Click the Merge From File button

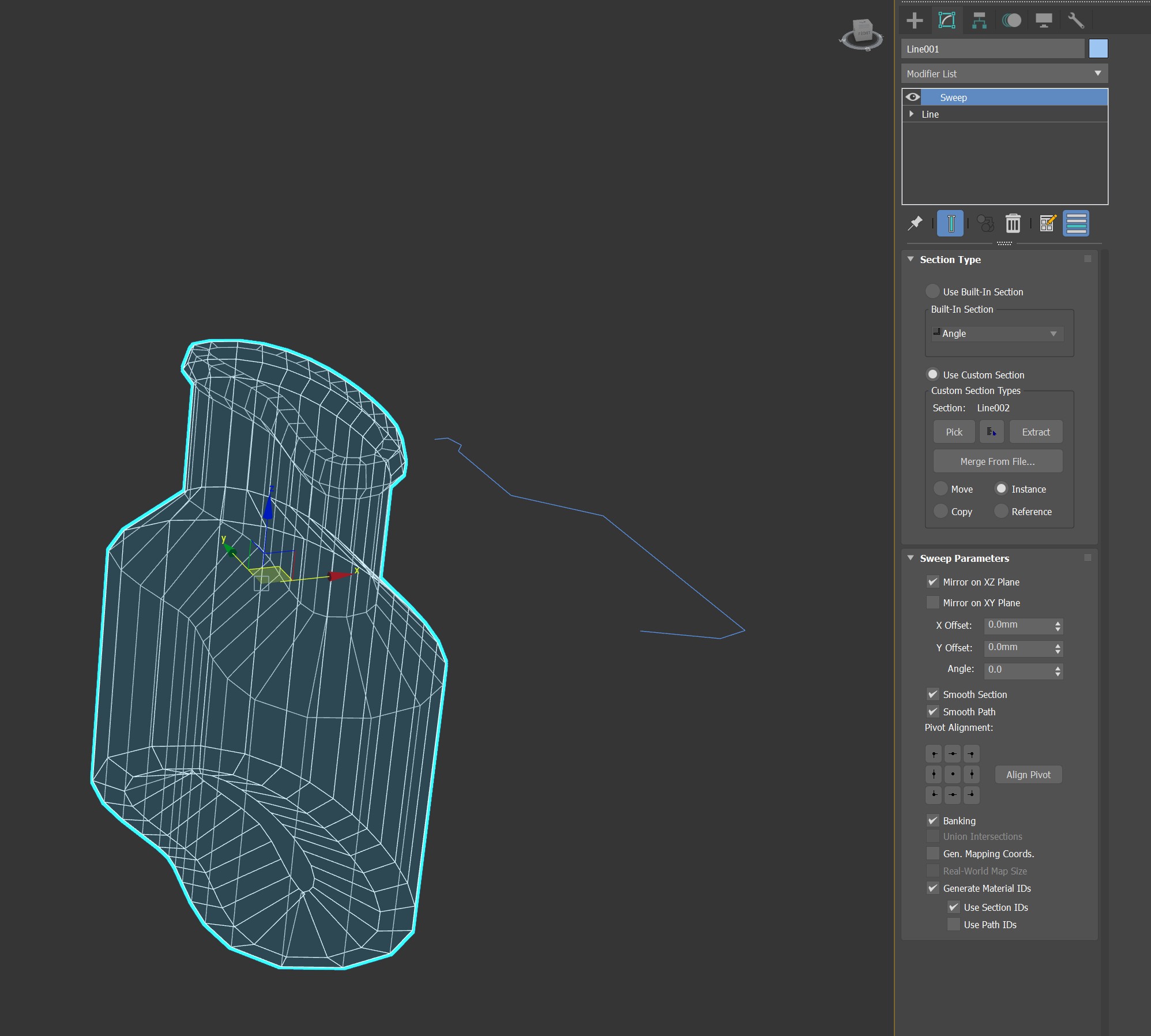coord(997,461)
